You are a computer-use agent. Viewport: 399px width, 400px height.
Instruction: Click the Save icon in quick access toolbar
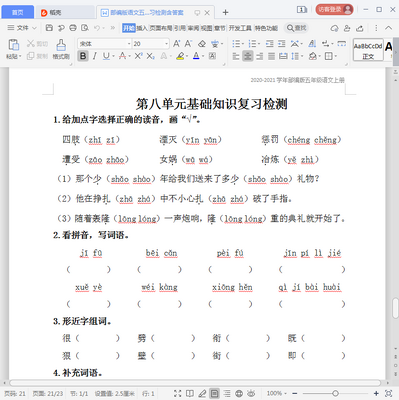tap(49, 28)
